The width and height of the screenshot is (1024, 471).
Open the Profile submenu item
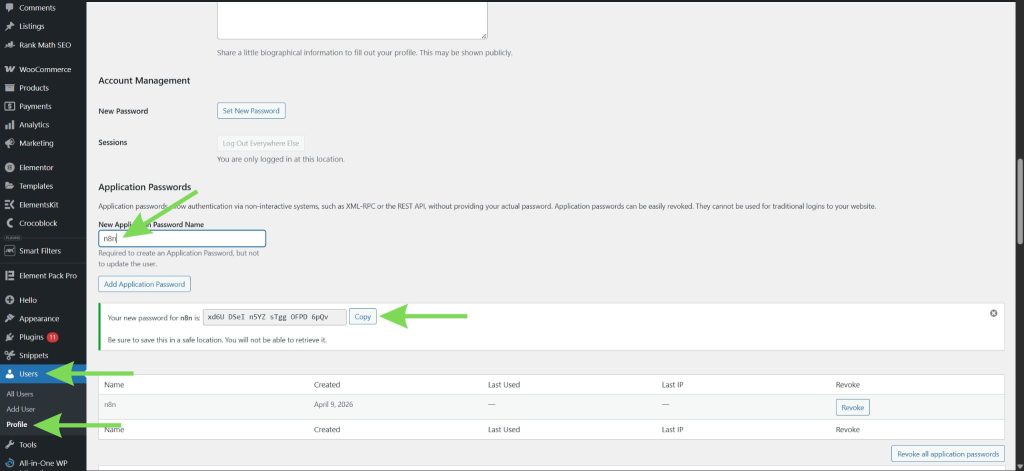17,424
